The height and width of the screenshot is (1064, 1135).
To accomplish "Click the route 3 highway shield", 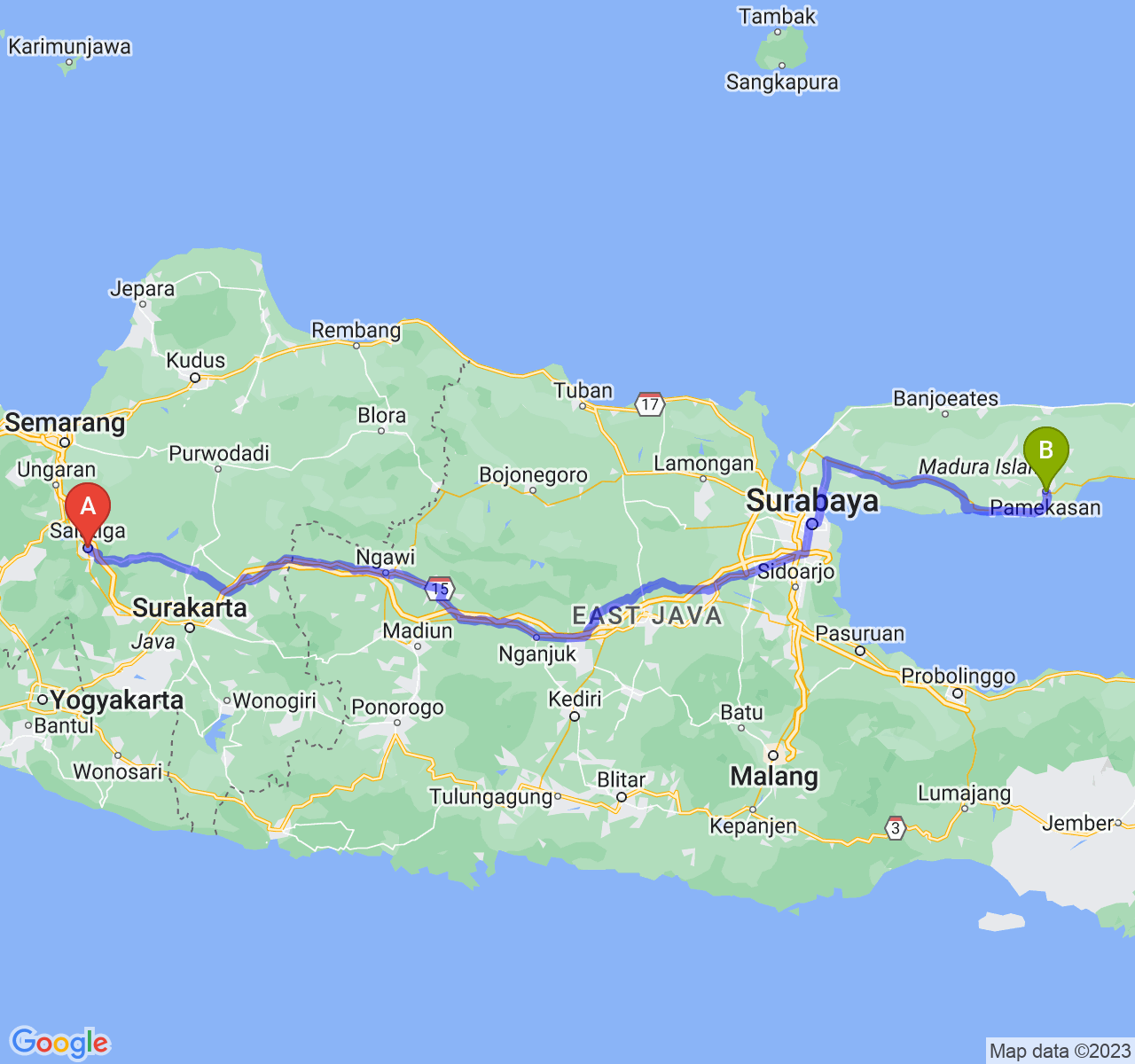I will [896, 828].
